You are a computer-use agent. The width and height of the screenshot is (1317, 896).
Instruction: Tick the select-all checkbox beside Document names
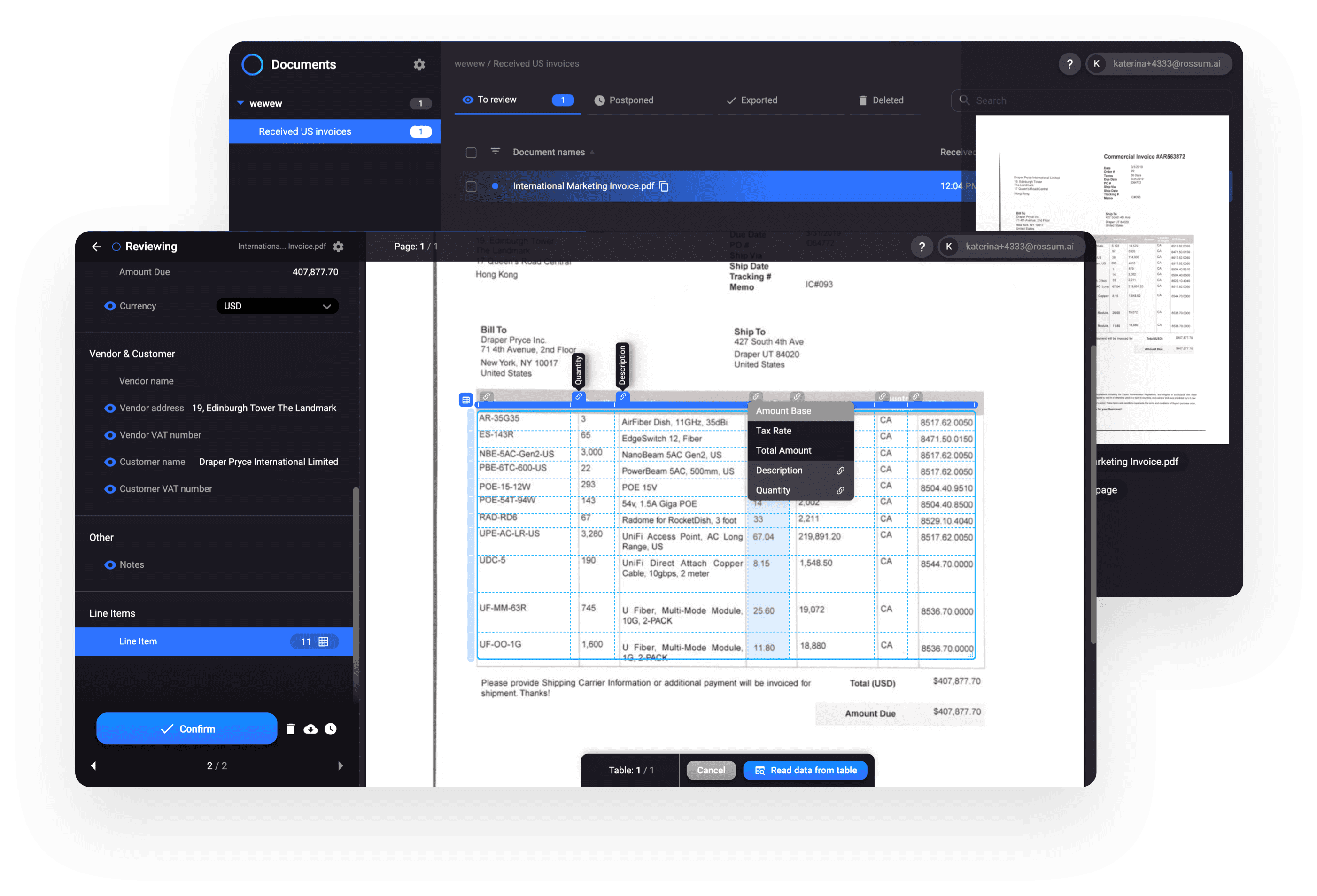click(x=471, y=153)
